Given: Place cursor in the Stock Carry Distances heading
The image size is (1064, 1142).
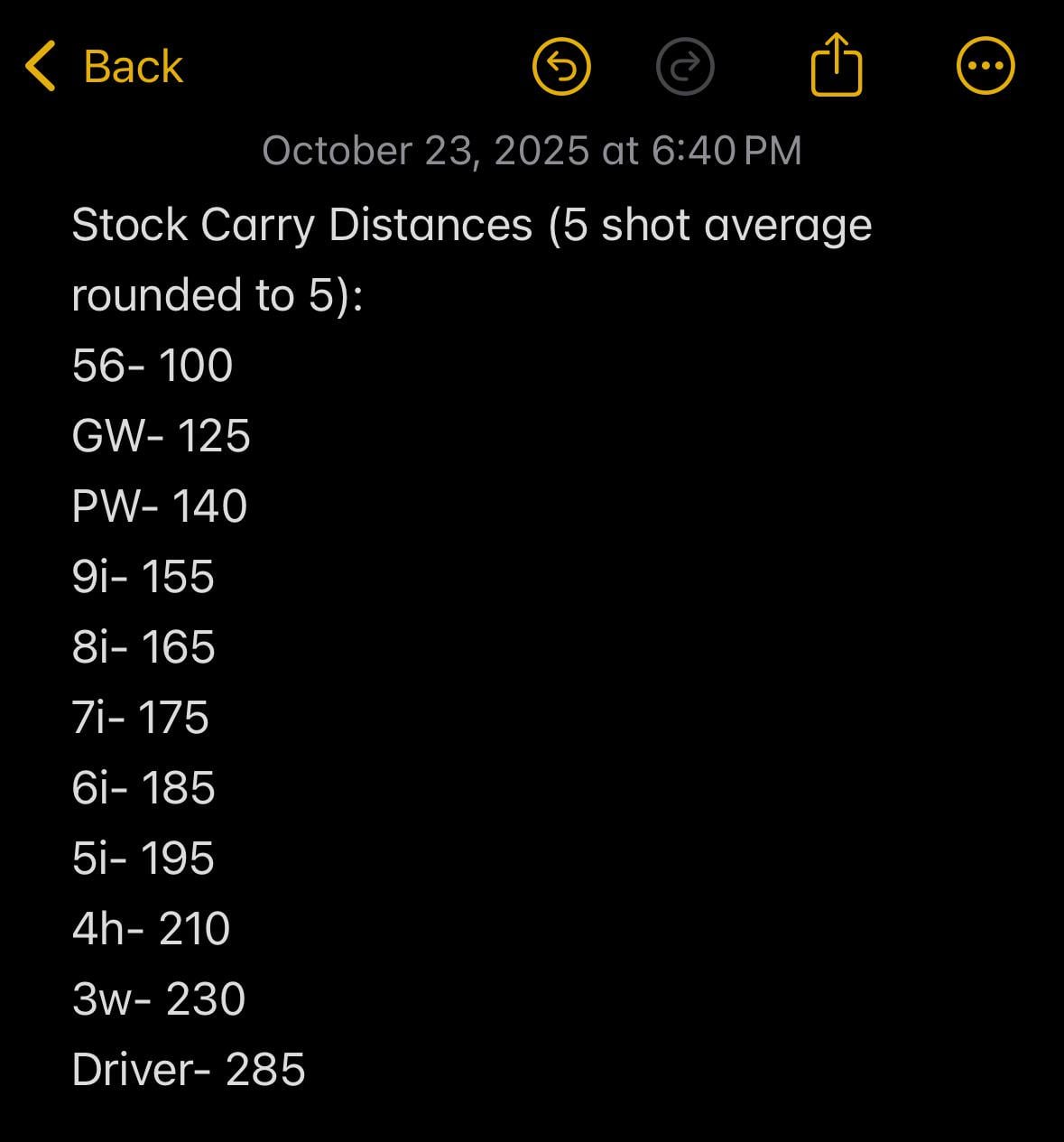Looking at the screenshot, I should tap(471, 225).
